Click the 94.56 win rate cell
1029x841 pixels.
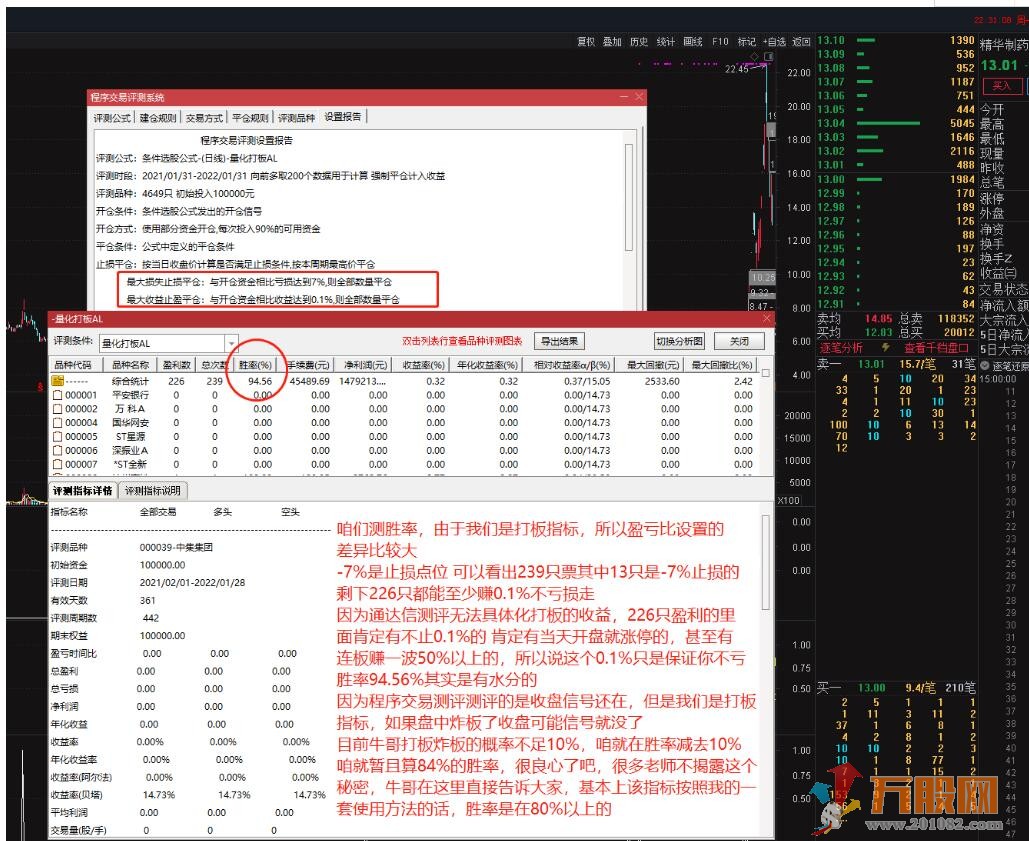260,381
